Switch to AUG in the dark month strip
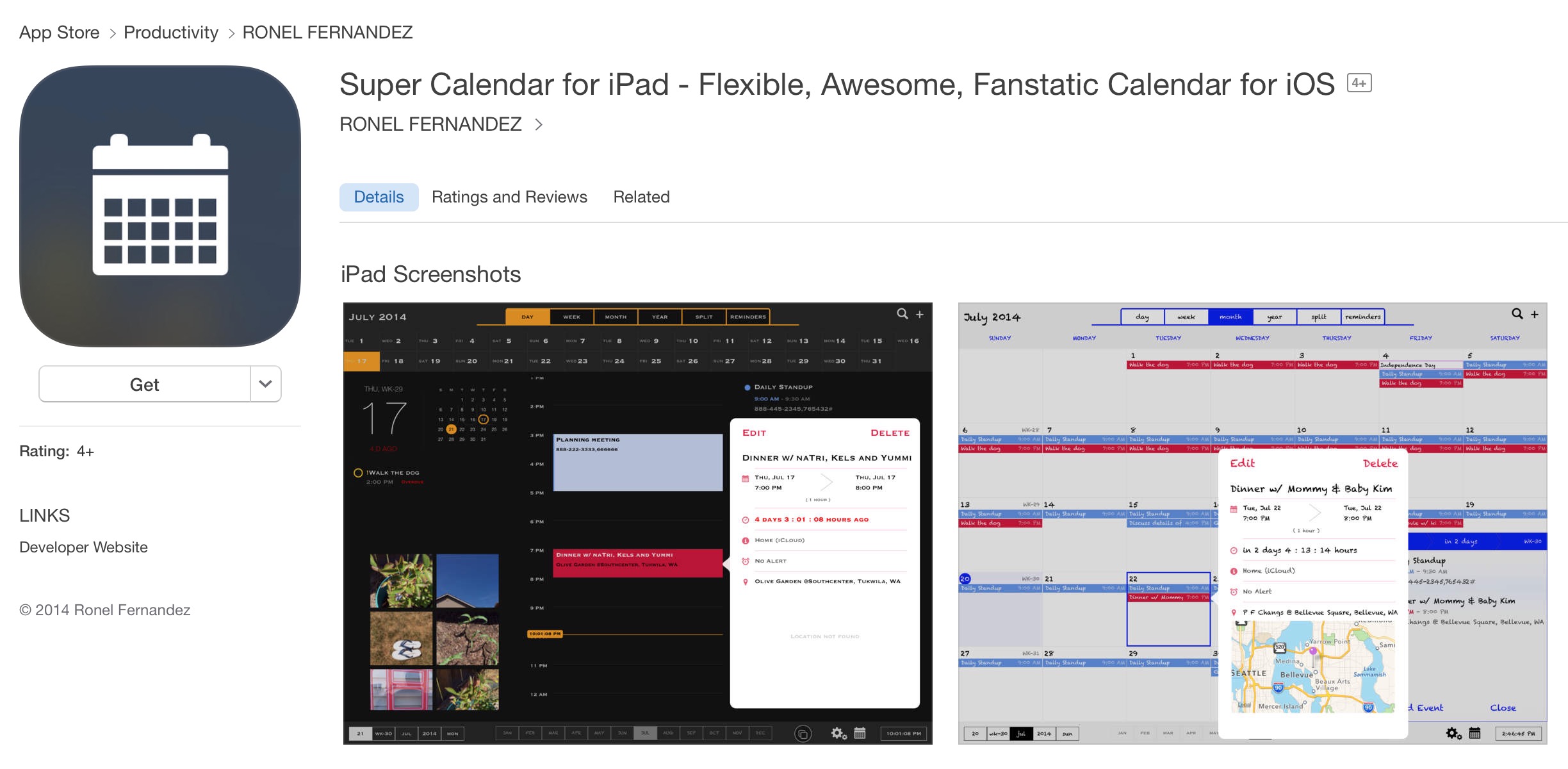Image resolution: width=1568 pixels, height=769 pixels. [669, 732]
